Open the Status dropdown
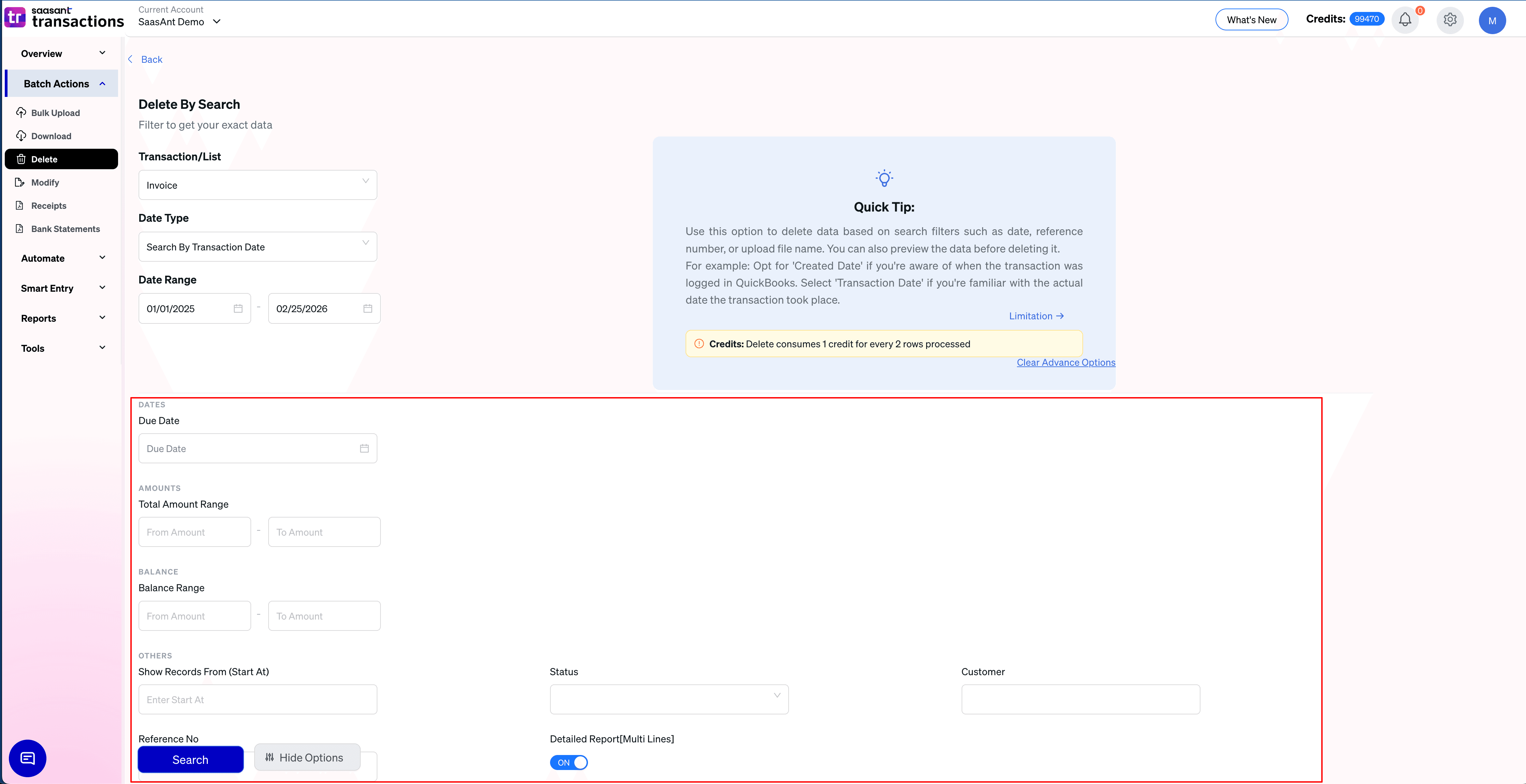1526x784 pixels. point(668,699)
